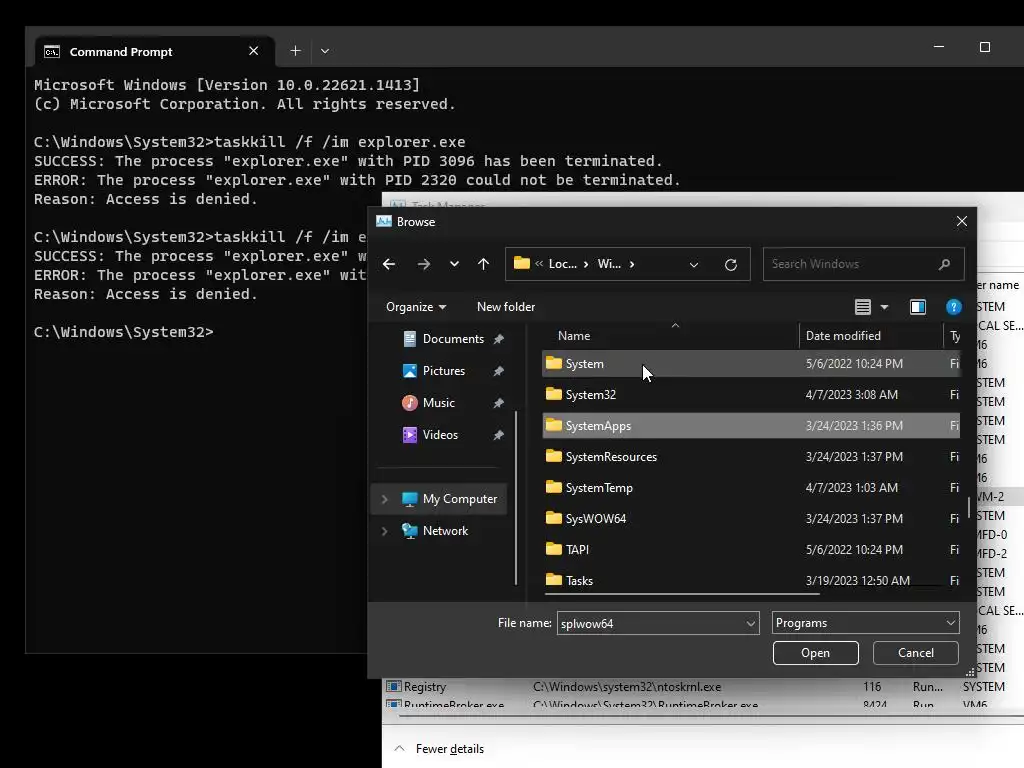Go back in the Browse dialog
The height and width of the screenshot is (768, 1024).
(x=389, y=264)
